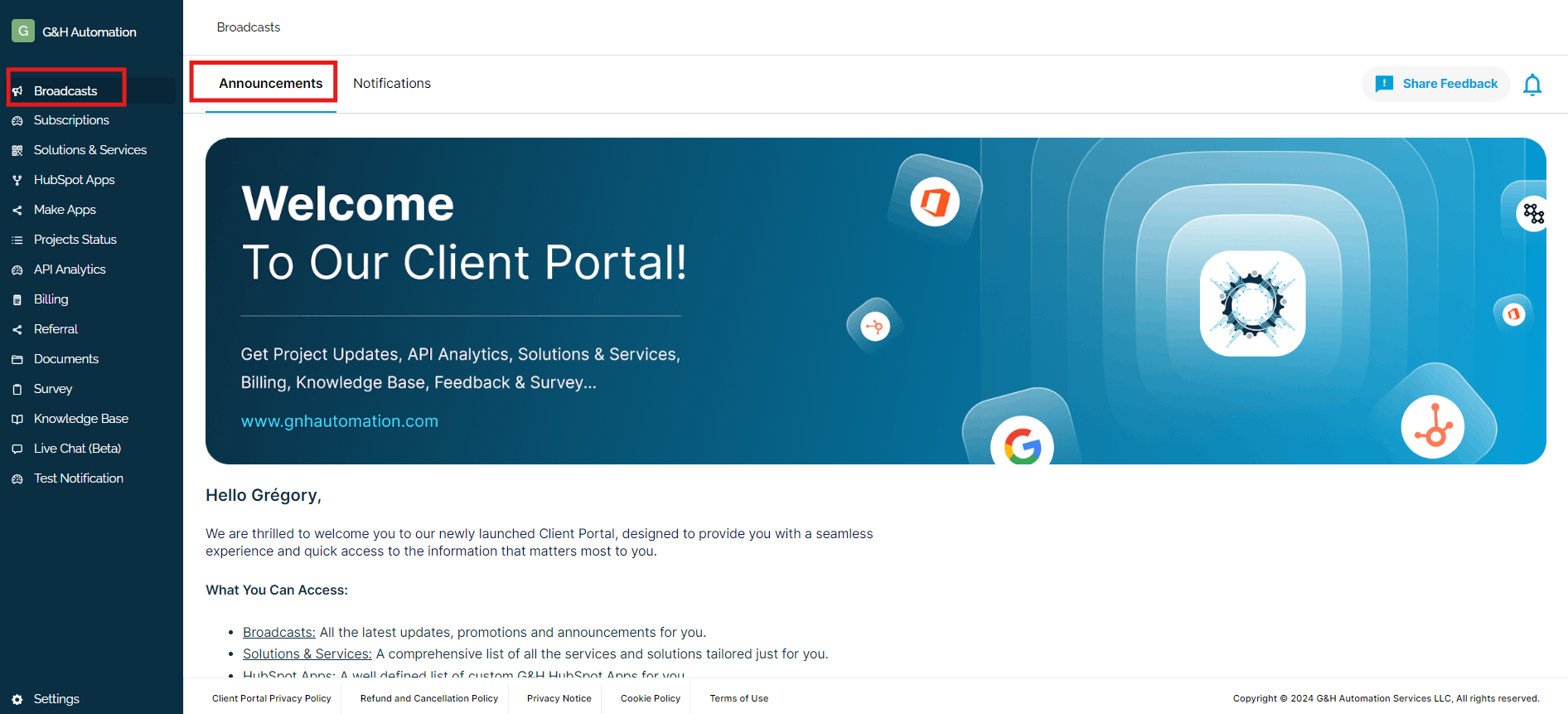Click the G&H Automation logo
Image resolution: width=1568 pixels, height=714 pixels.
pos(23,32)
